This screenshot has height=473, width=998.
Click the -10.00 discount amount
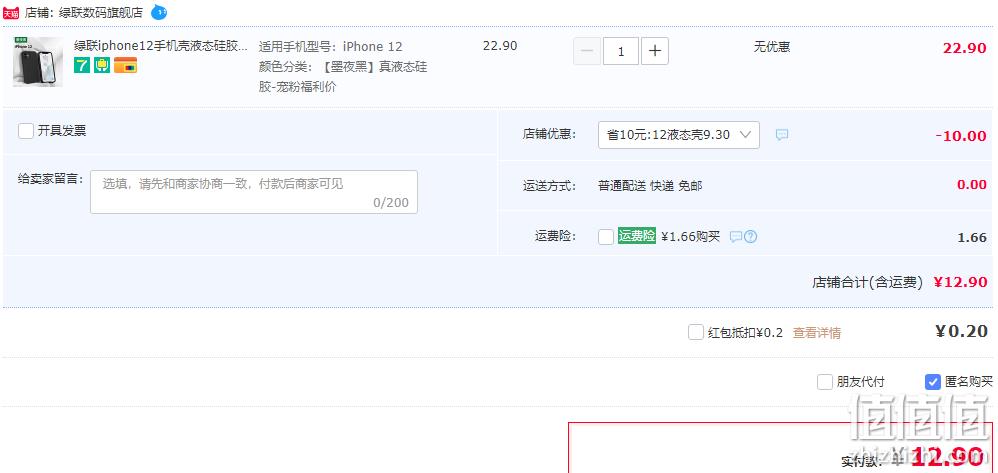(x=960, y=136)
